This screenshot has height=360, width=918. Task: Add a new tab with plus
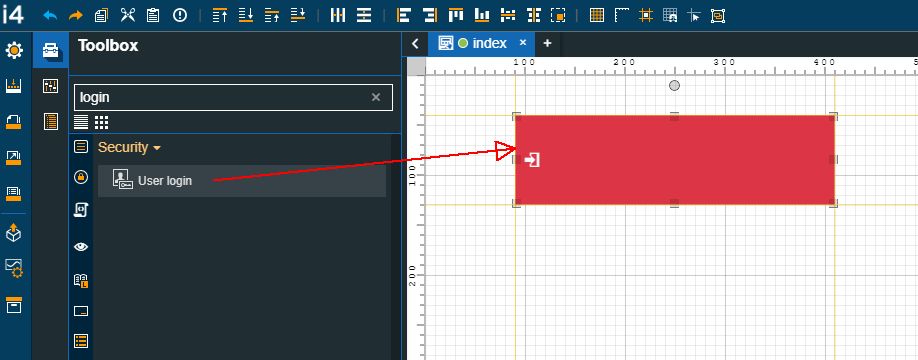click(547, 43)
